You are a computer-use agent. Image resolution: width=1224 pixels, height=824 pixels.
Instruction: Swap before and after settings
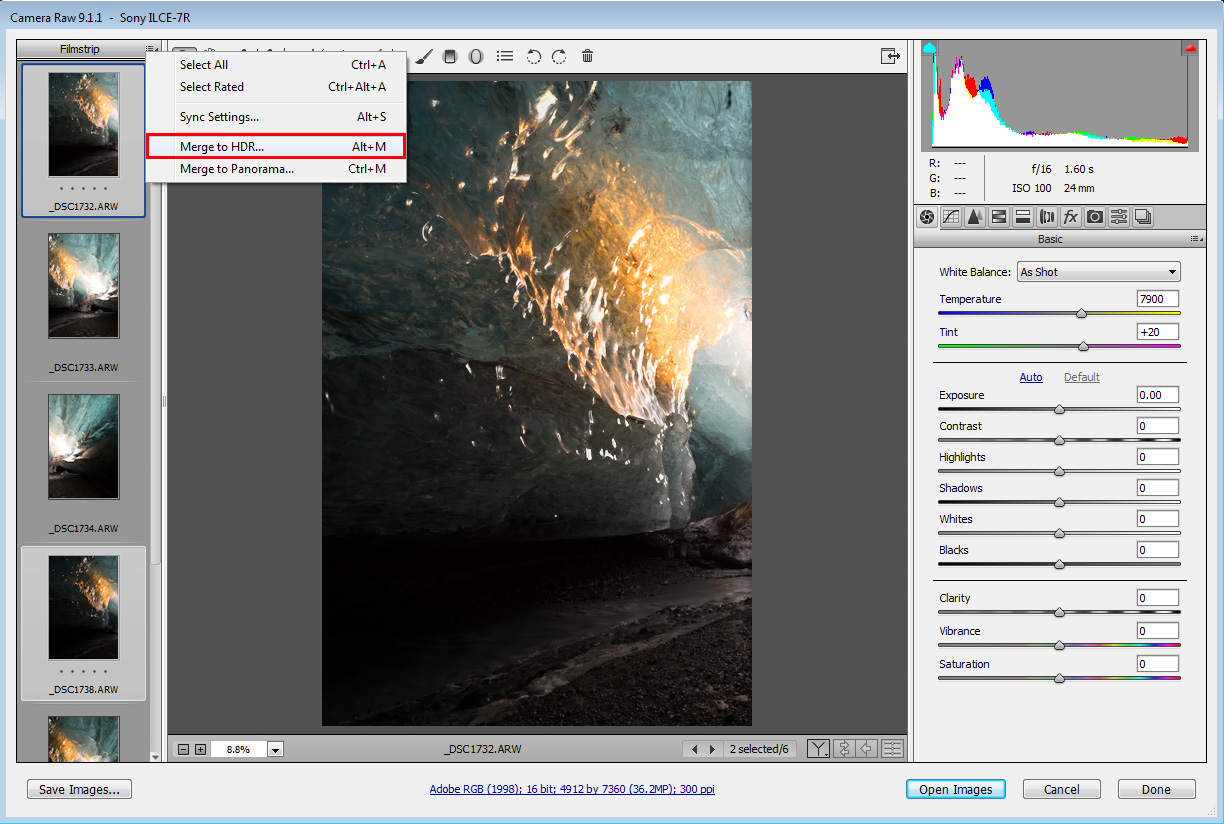844,749
